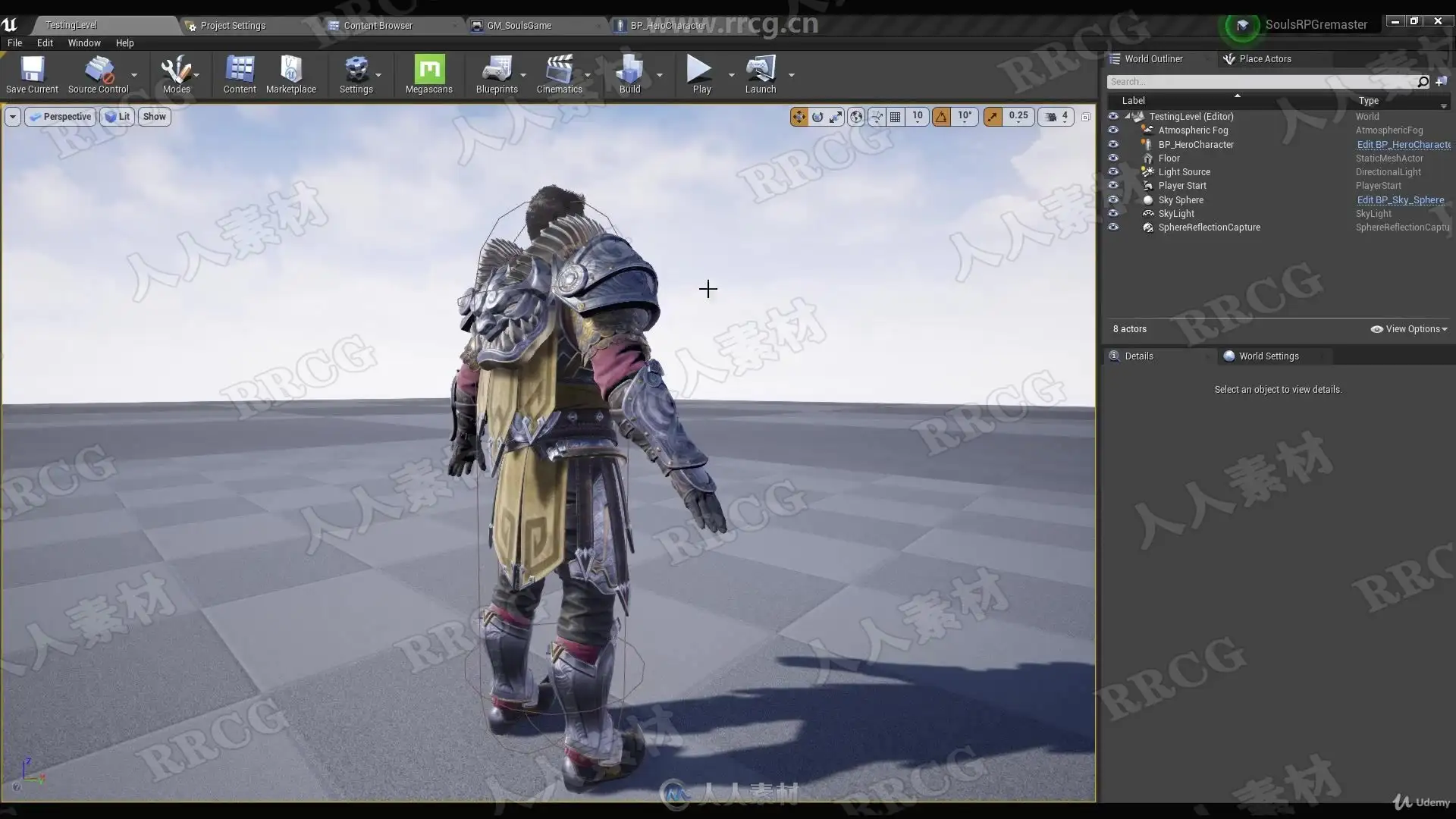
Task: Toggle visibility of the Floor actor
Action: (x=1113, y=158)
